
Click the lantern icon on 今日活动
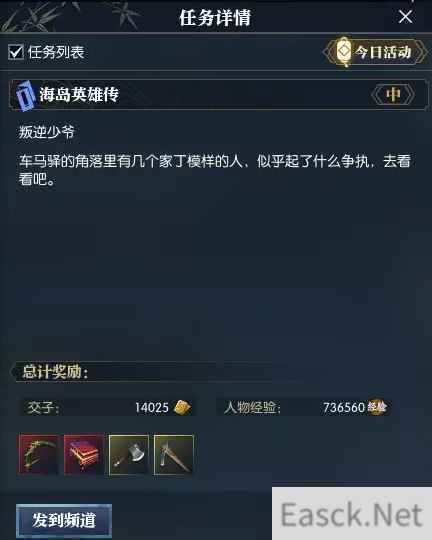tap(344, 52)
